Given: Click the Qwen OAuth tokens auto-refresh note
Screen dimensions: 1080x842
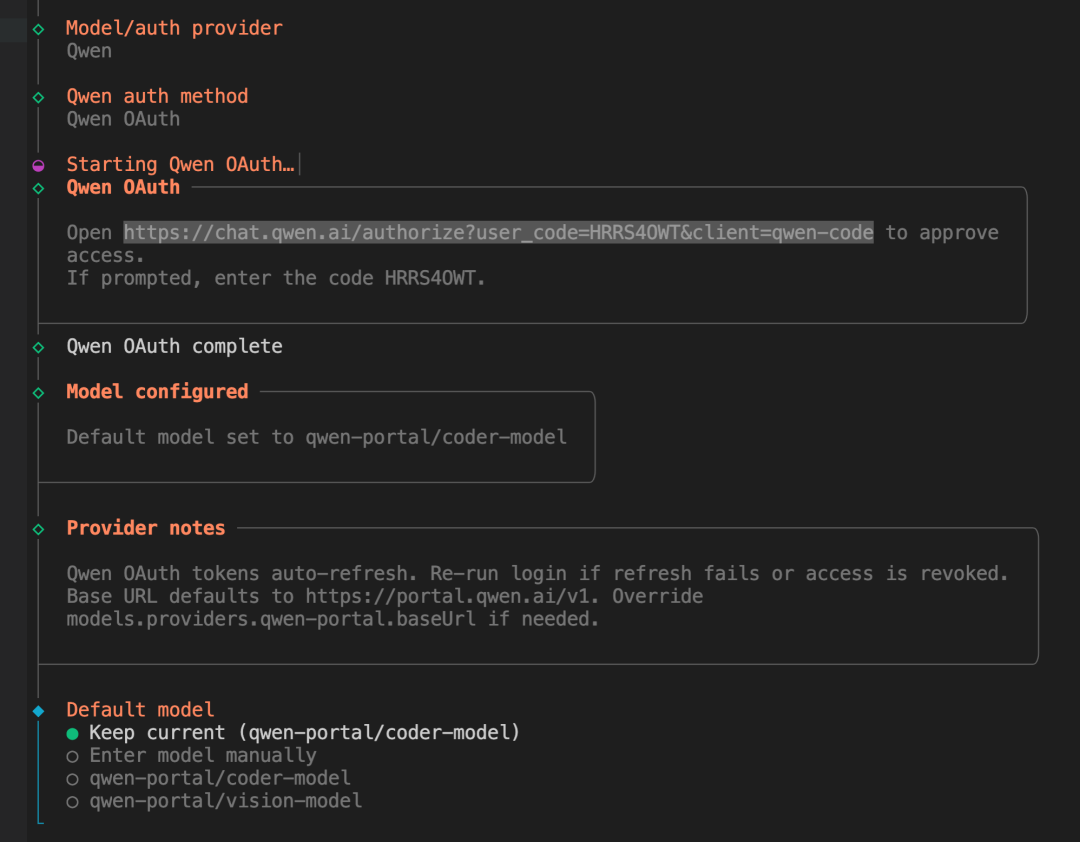Looking at the screenshot, I should click(x=242, y=573).
